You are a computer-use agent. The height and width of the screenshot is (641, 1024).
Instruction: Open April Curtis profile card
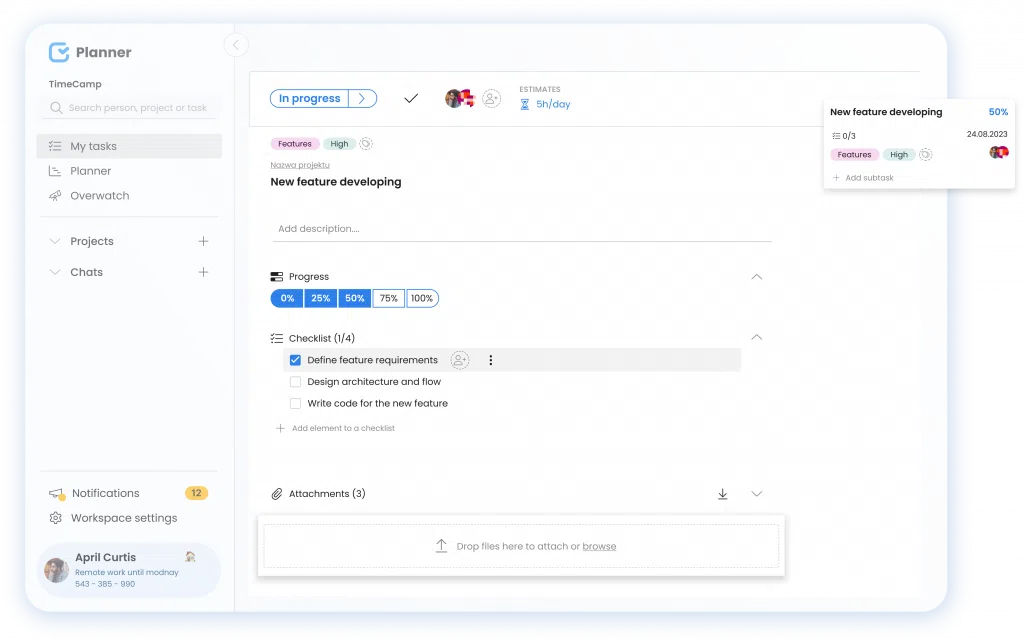click(129, 570)
